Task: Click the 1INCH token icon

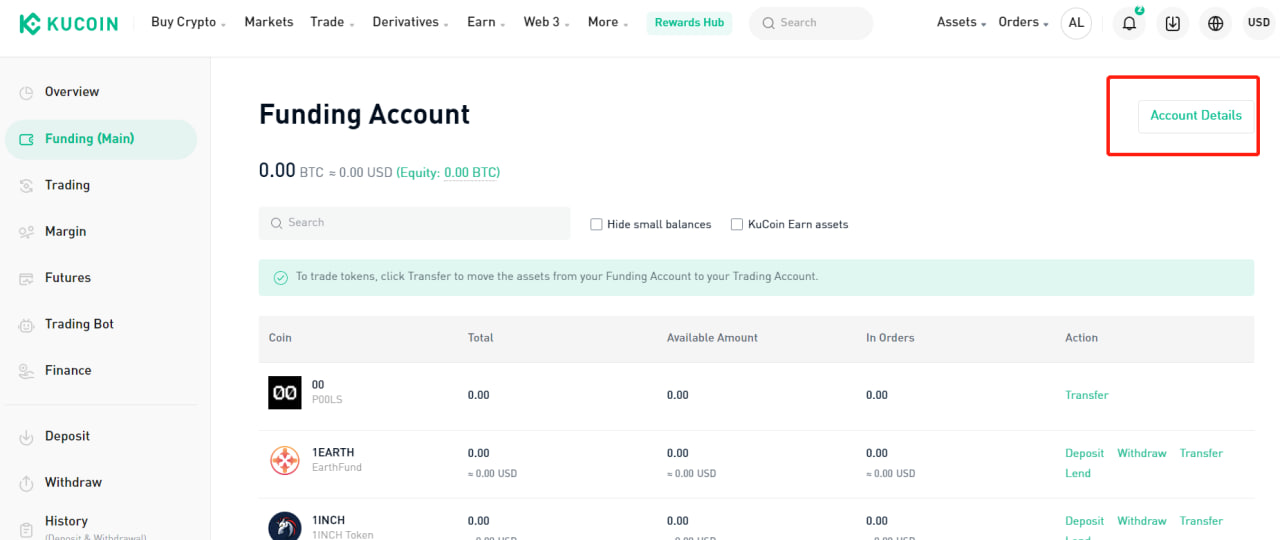Action: click(285, 527)
